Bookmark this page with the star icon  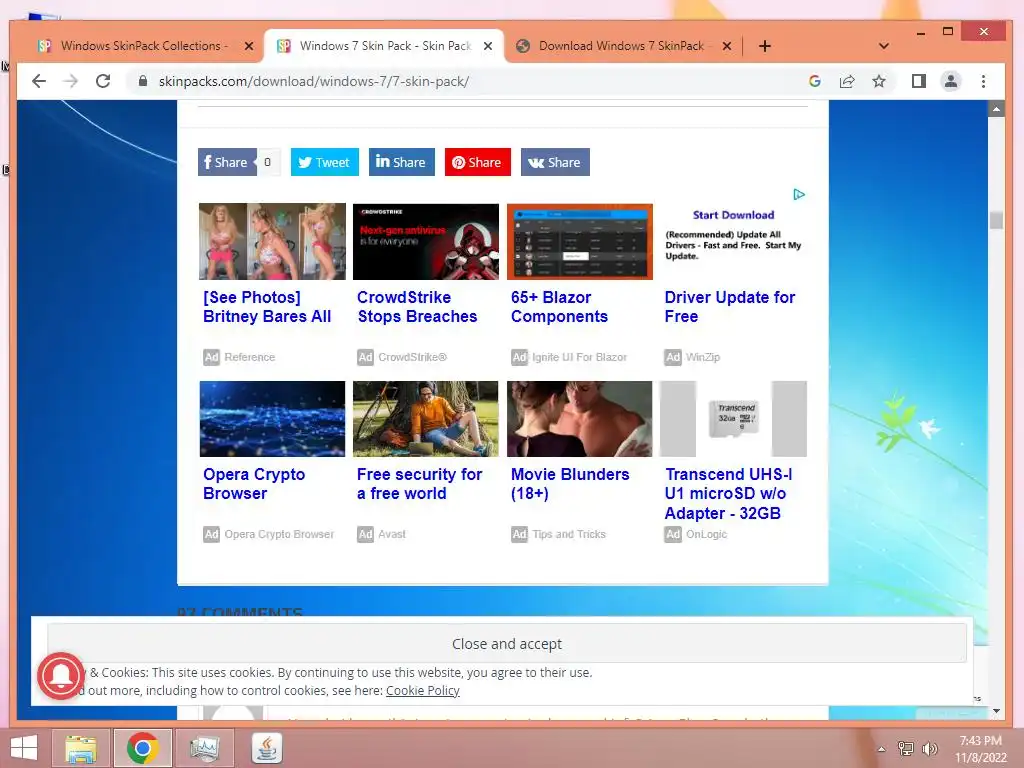coord(879,81)
